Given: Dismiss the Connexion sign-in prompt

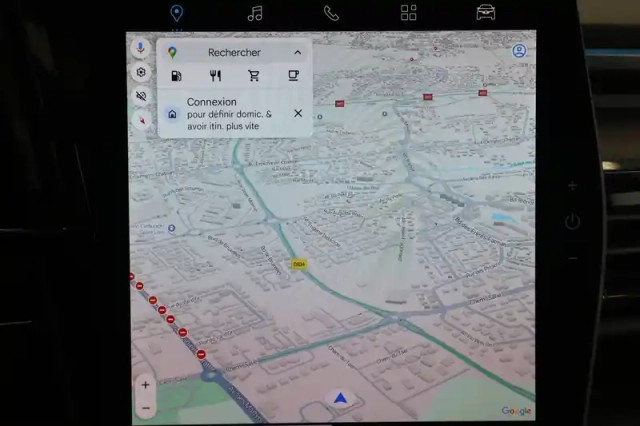Looking at the screenshot, I should 298,113.
